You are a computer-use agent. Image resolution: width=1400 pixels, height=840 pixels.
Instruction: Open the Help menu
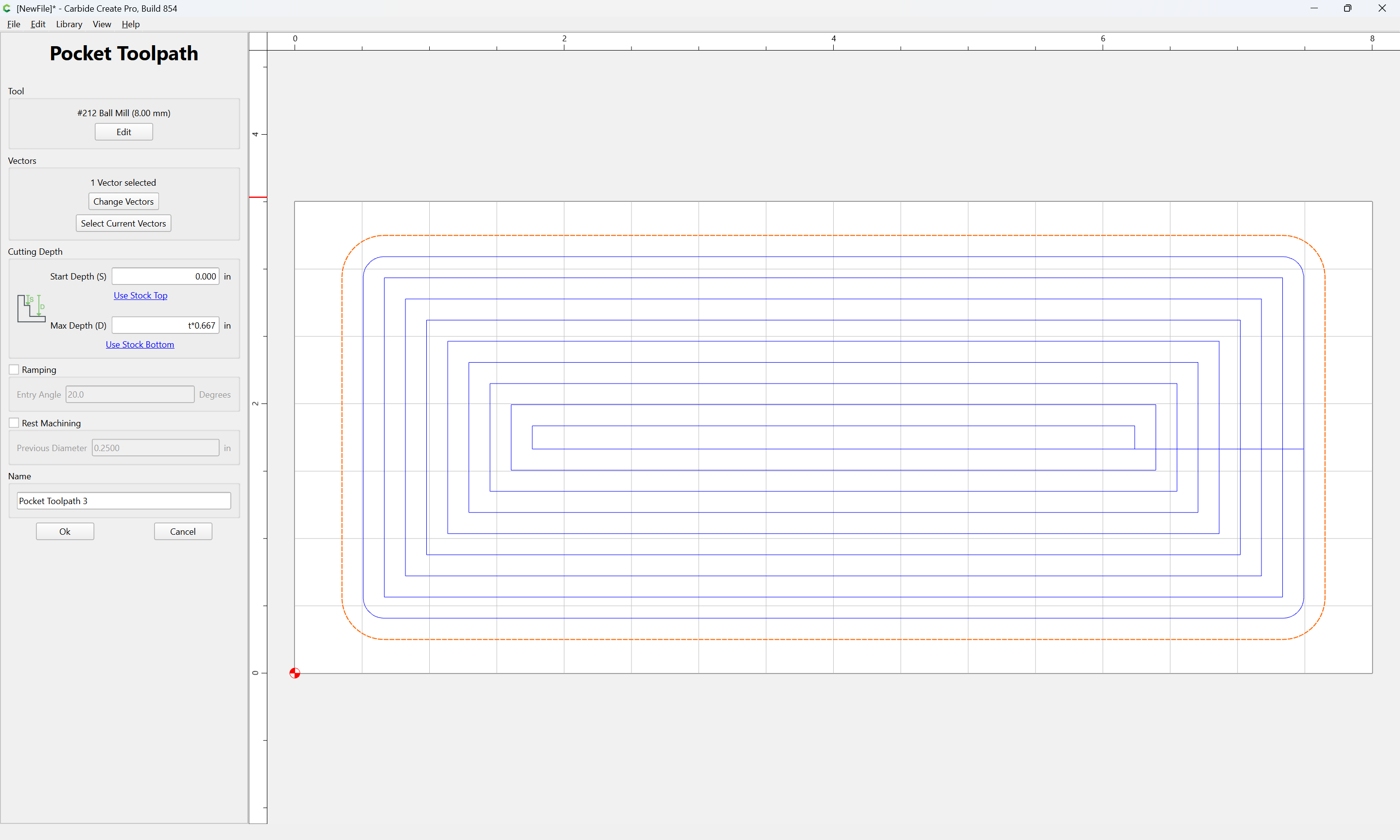pyautogui.click(x=131, y=24)
